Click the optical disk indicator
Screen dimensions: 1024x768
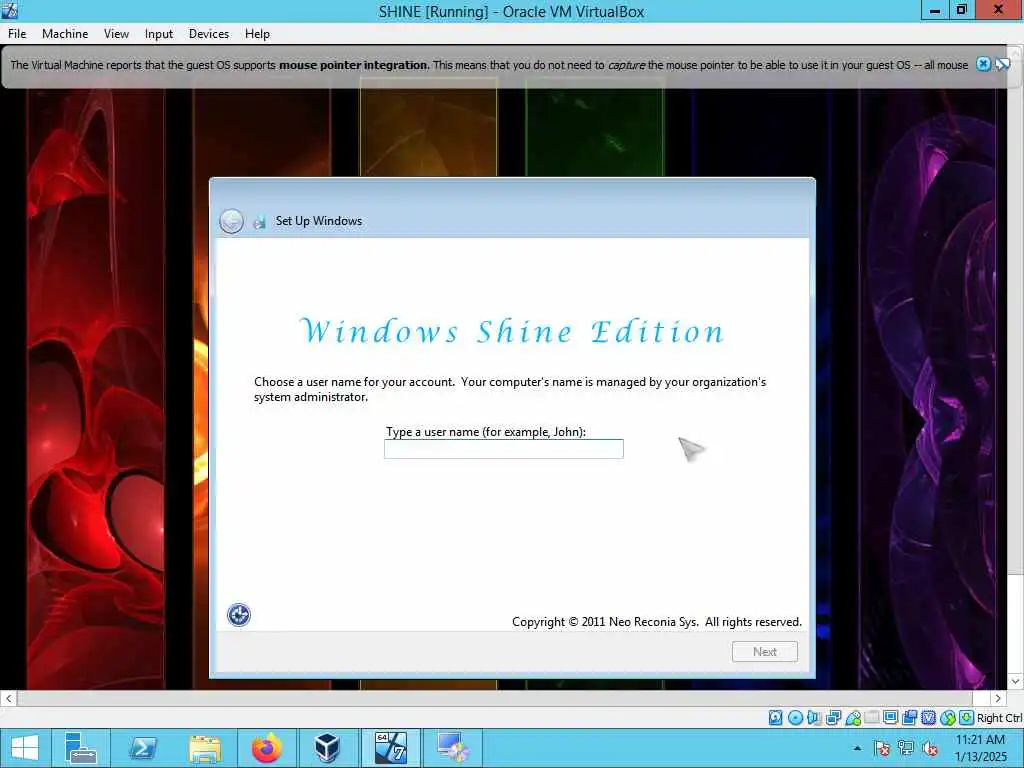(795, 718)
